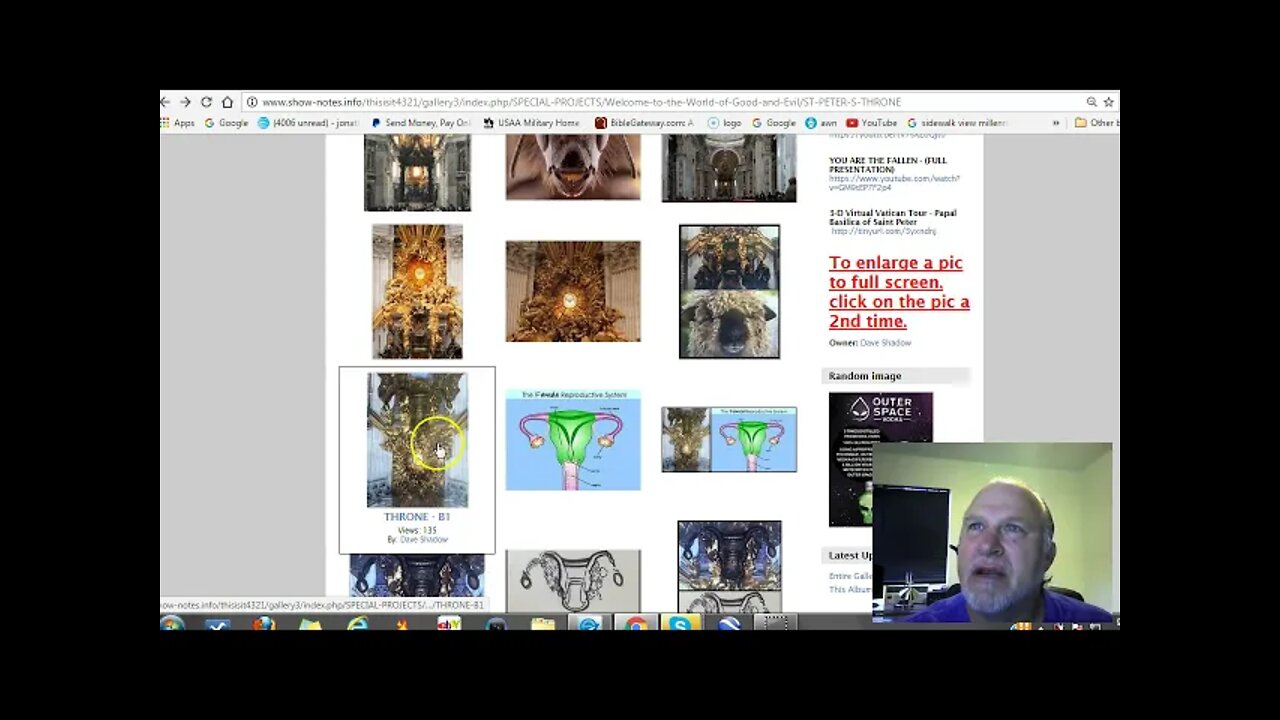Open the logo bookmark

pyautogui.click(x=725, y=123)
